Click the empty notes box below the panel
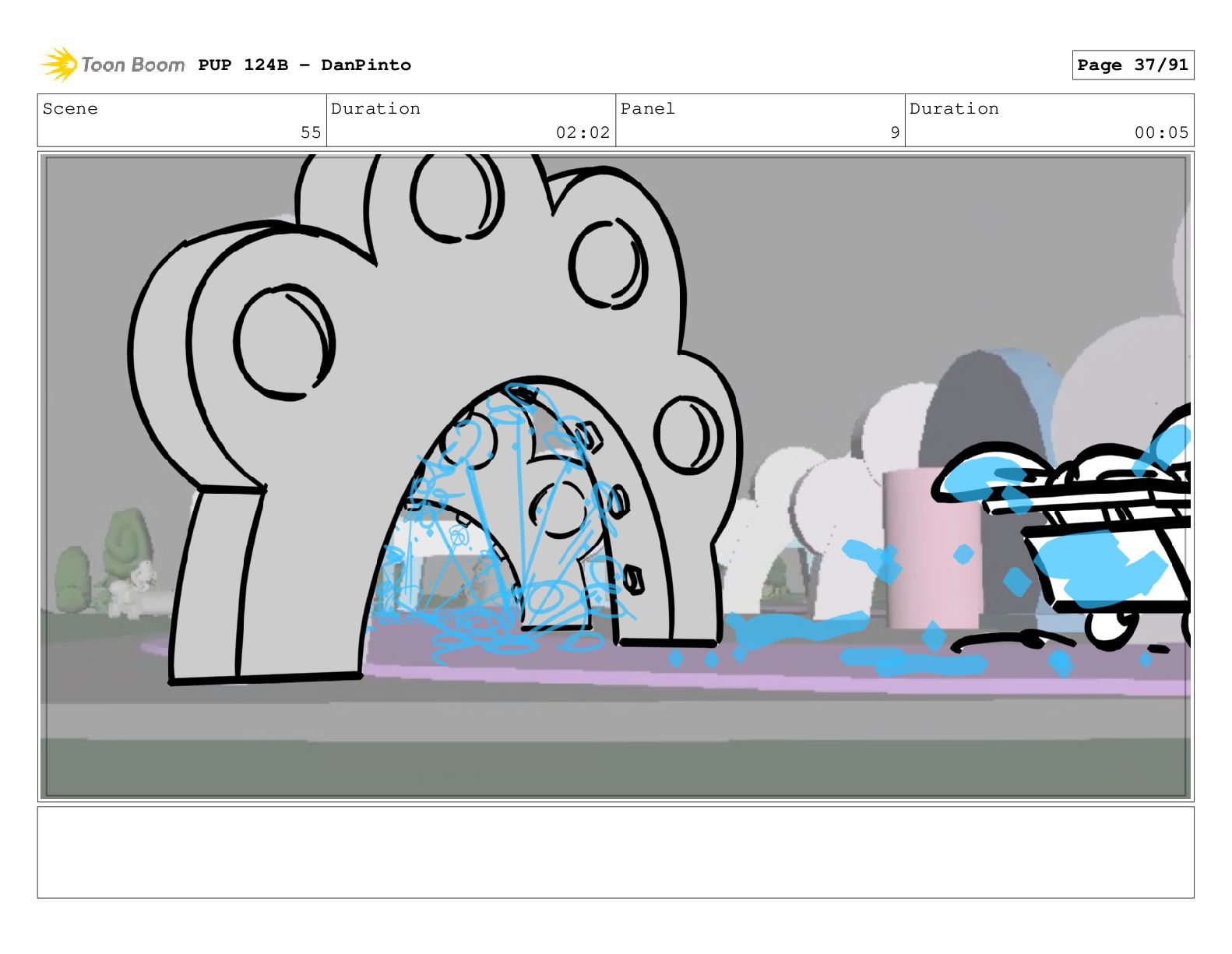The height and width of the screenshot is (954, 1232). [615, 852]
